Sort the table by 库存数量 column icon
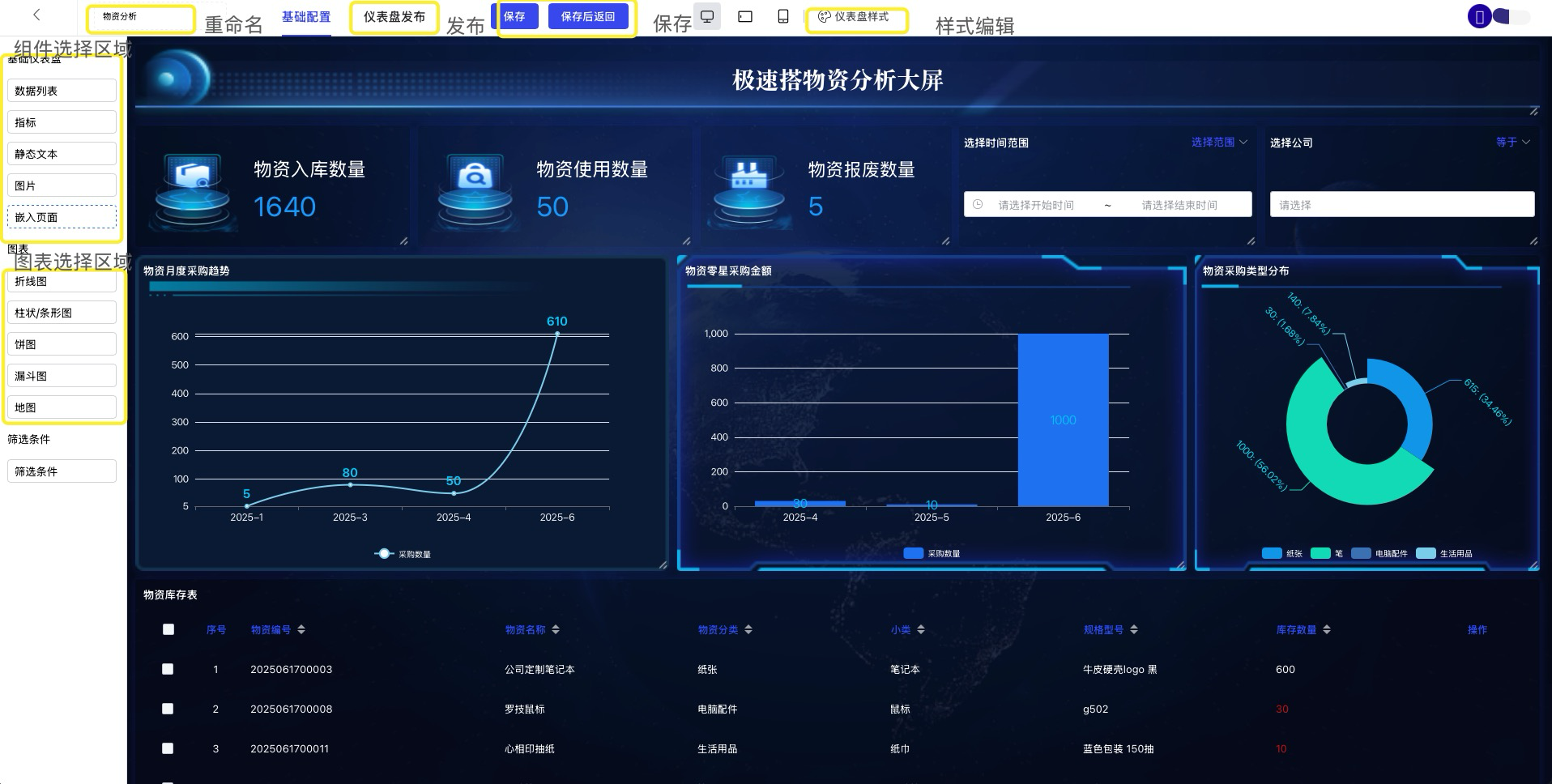The height and width of the screenshot is (784, 1552). tap(1326, 629)
